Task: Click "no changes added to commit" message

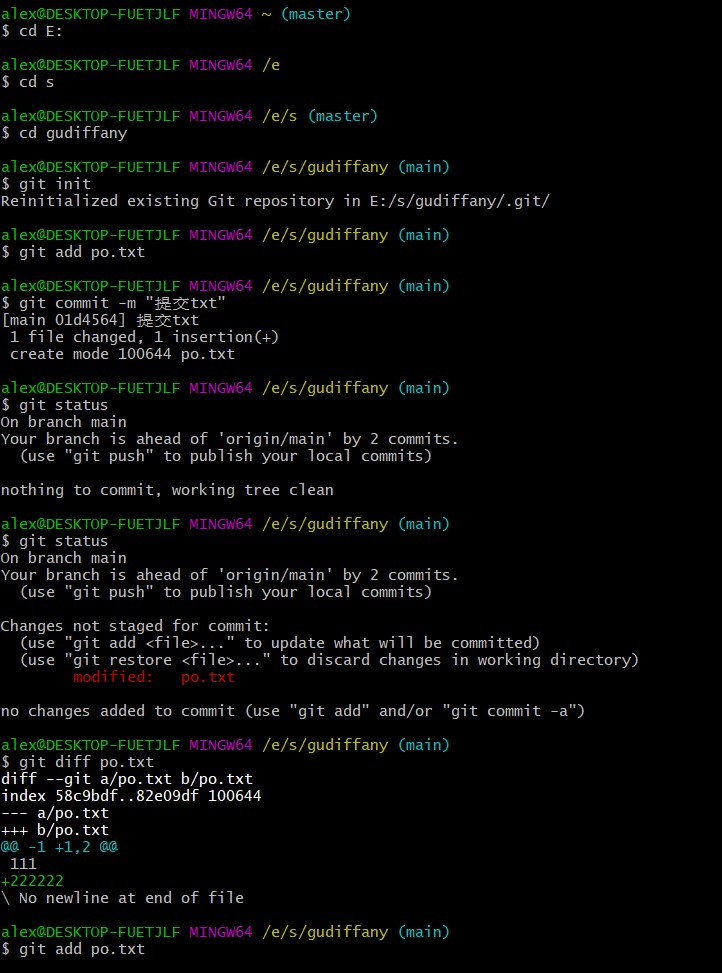Action: [x=293, y=711]
